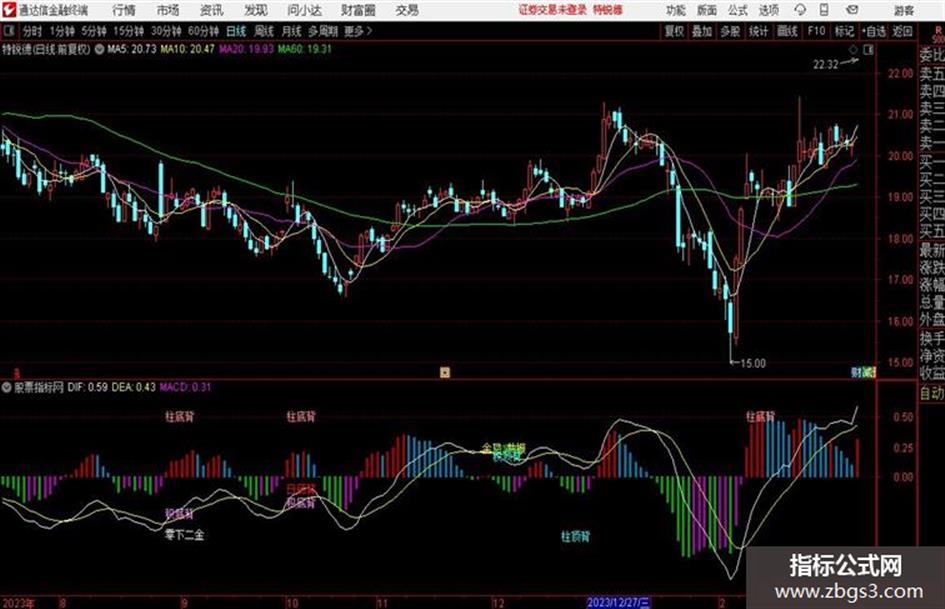The width and height of the screenshot is (945, 609).
Task: Click the DEA: 0.43 indicator value
Action: (133, 387)
